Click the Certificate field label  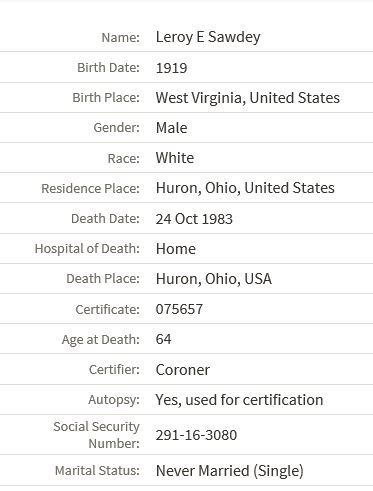[107, 310]
